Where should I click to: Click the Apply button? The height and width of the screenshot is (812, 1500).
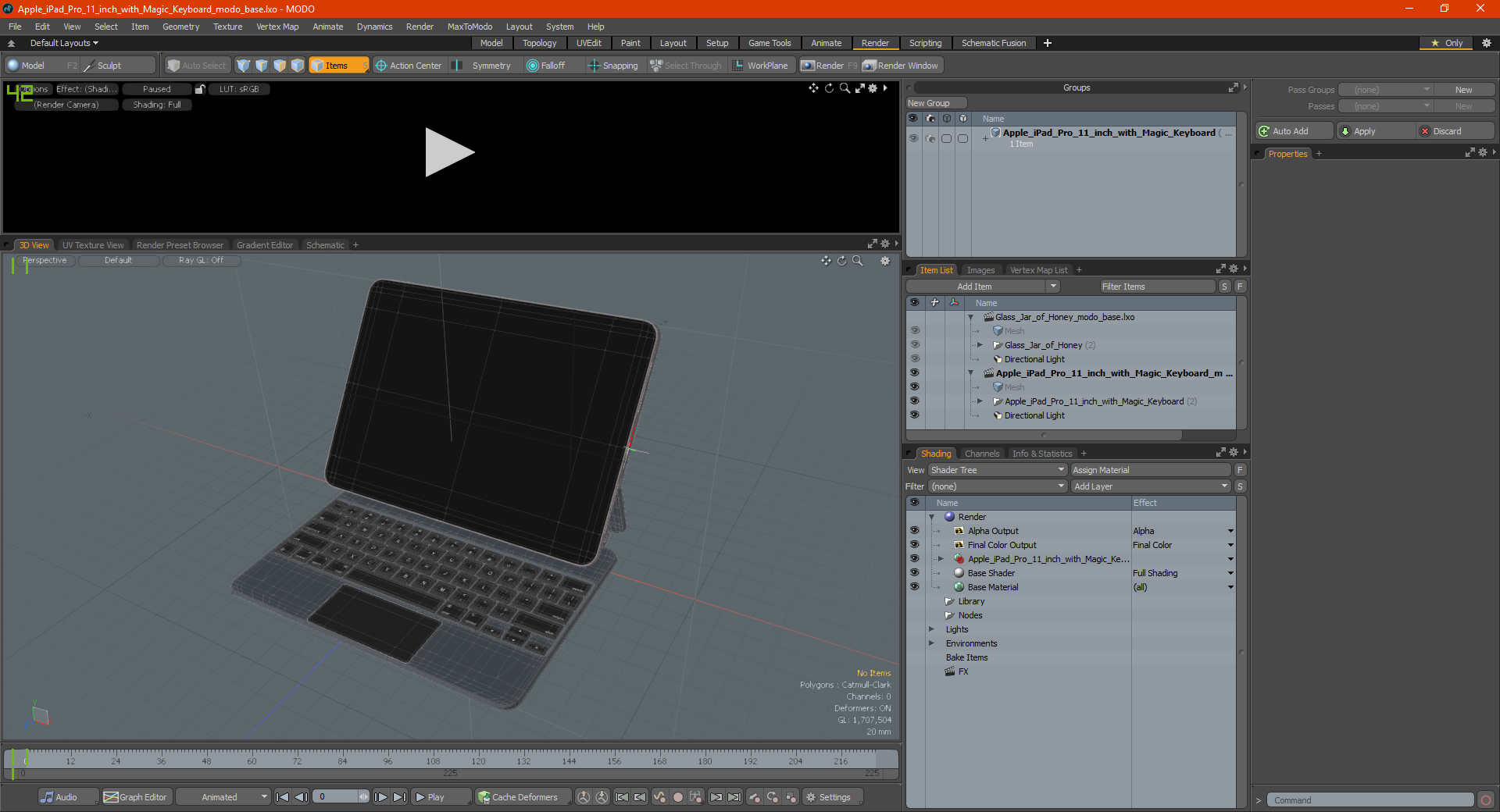point(1376,131)
